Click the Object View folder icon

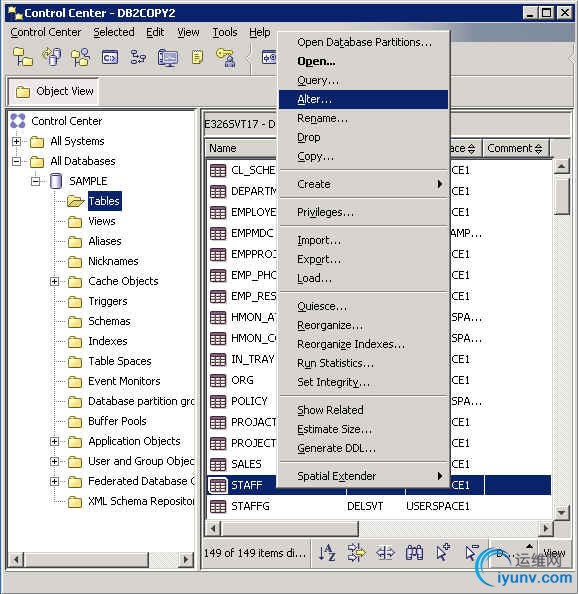pyautogui.click(x=23, y=91)
